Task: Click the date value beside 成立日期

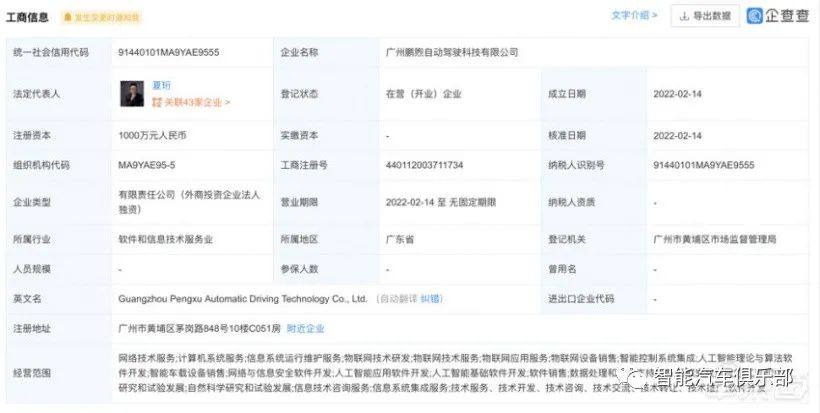Action: click(677, 94)
